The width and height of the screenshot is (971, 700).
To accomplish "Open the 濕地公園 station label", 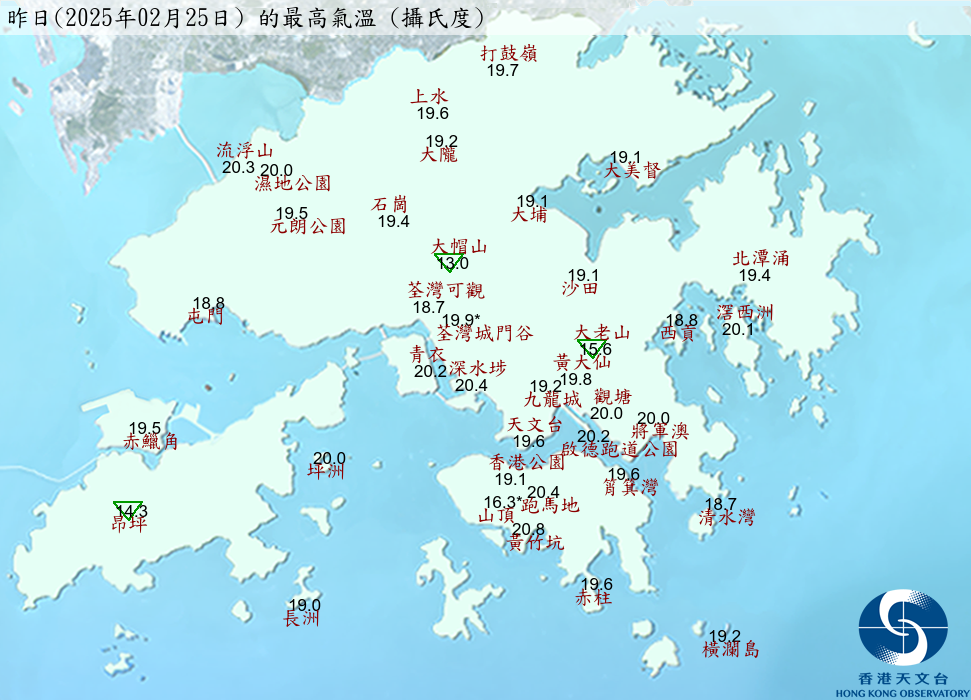I will click(292, 184).
